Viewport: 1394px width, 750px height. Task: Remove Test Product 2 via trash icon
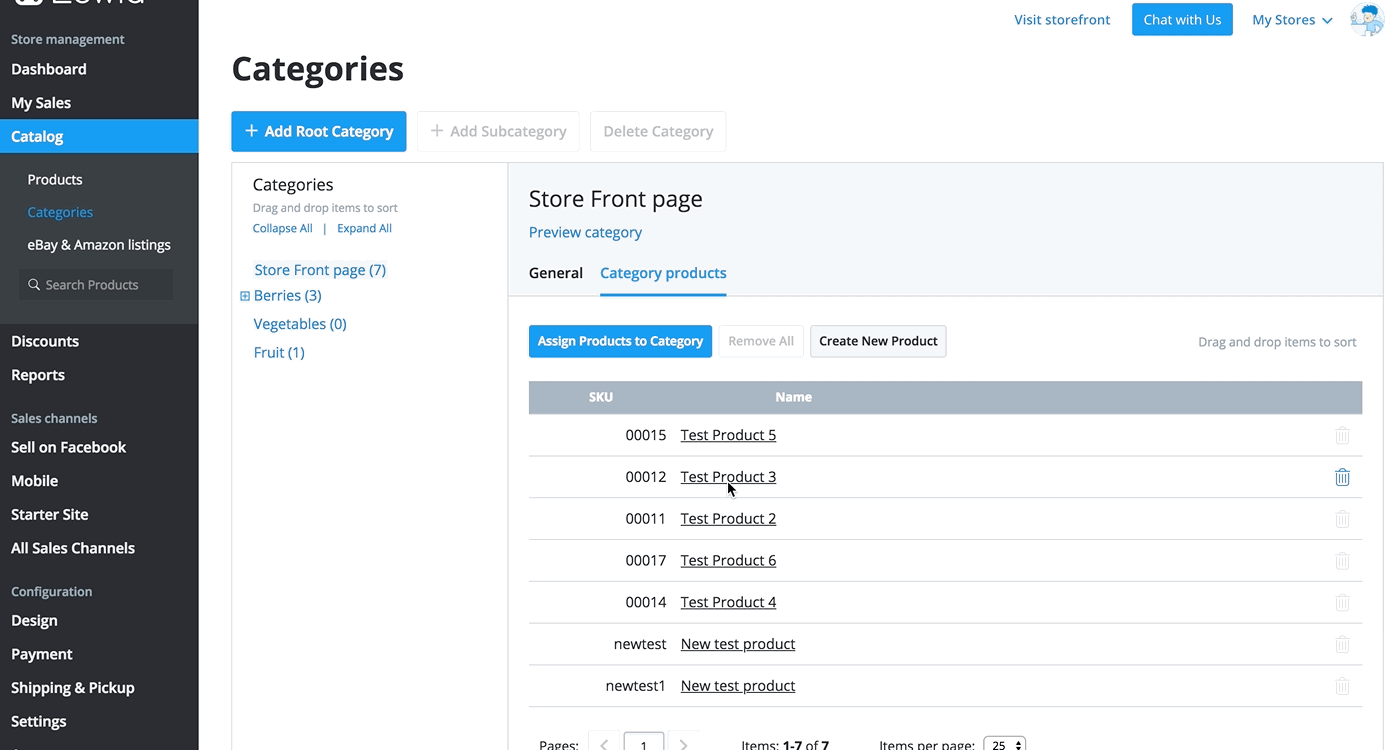click(1342, 519)
